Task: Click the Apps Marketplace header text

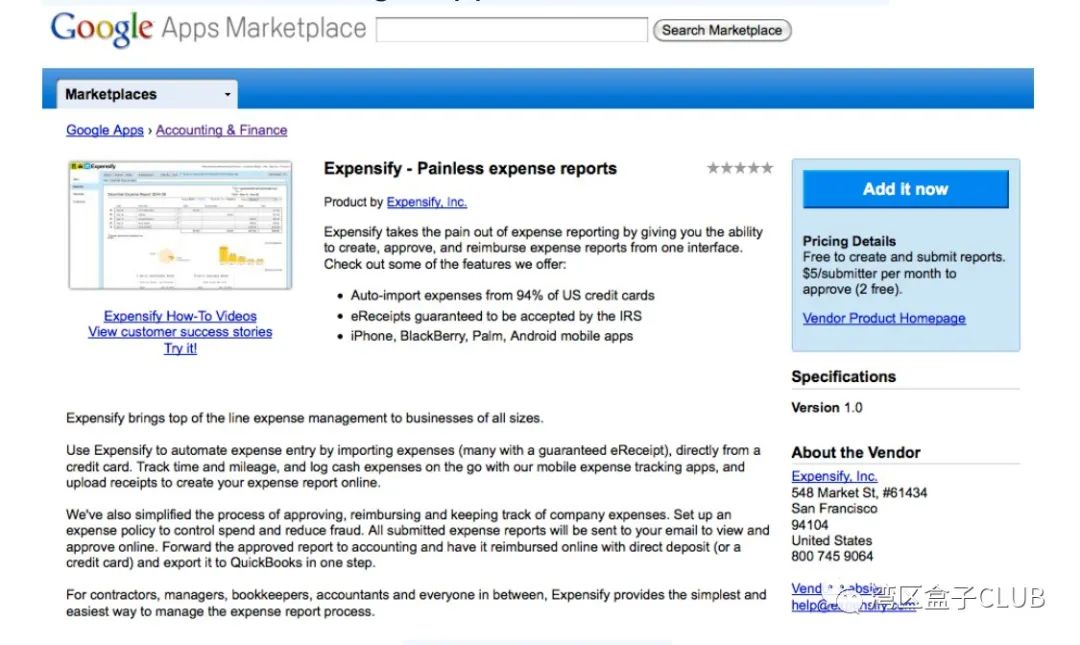Action: (264, 28)
